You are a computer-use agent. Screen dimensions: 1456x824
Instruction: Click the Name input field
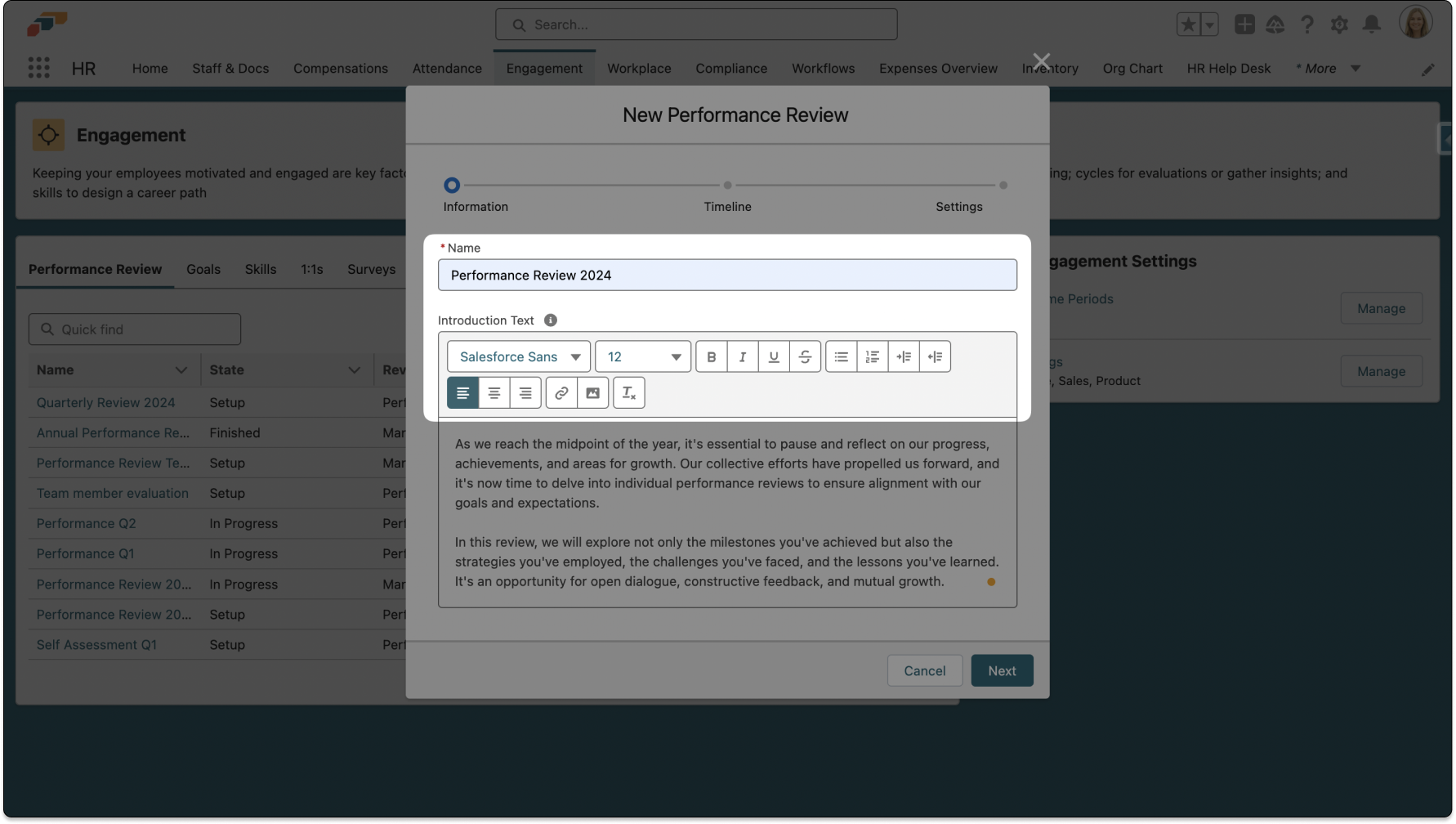pyautogui.click(x=727, y=275)
